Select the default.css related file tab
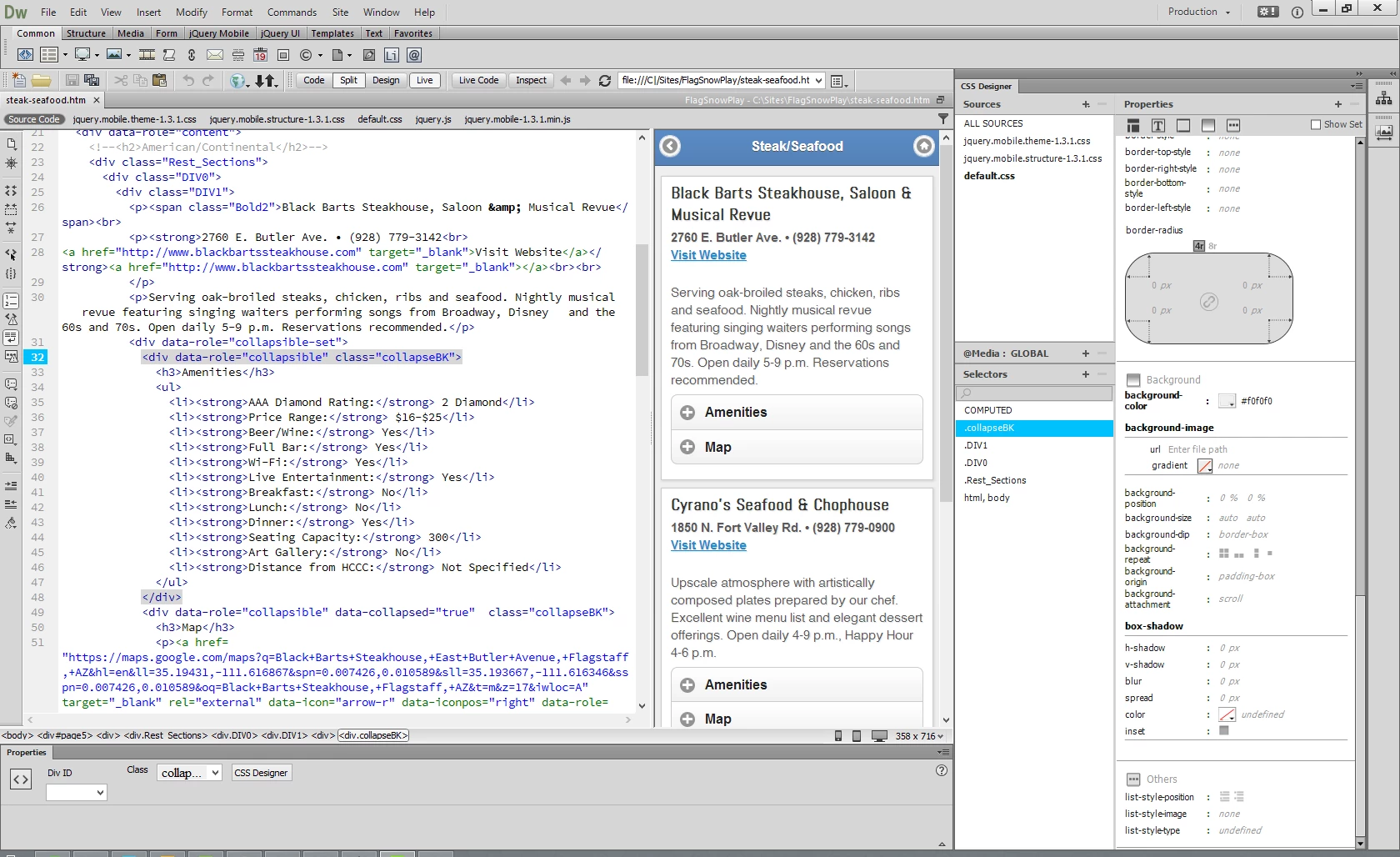This screenshot has width=1400, height=857. (x=380, y=119)
